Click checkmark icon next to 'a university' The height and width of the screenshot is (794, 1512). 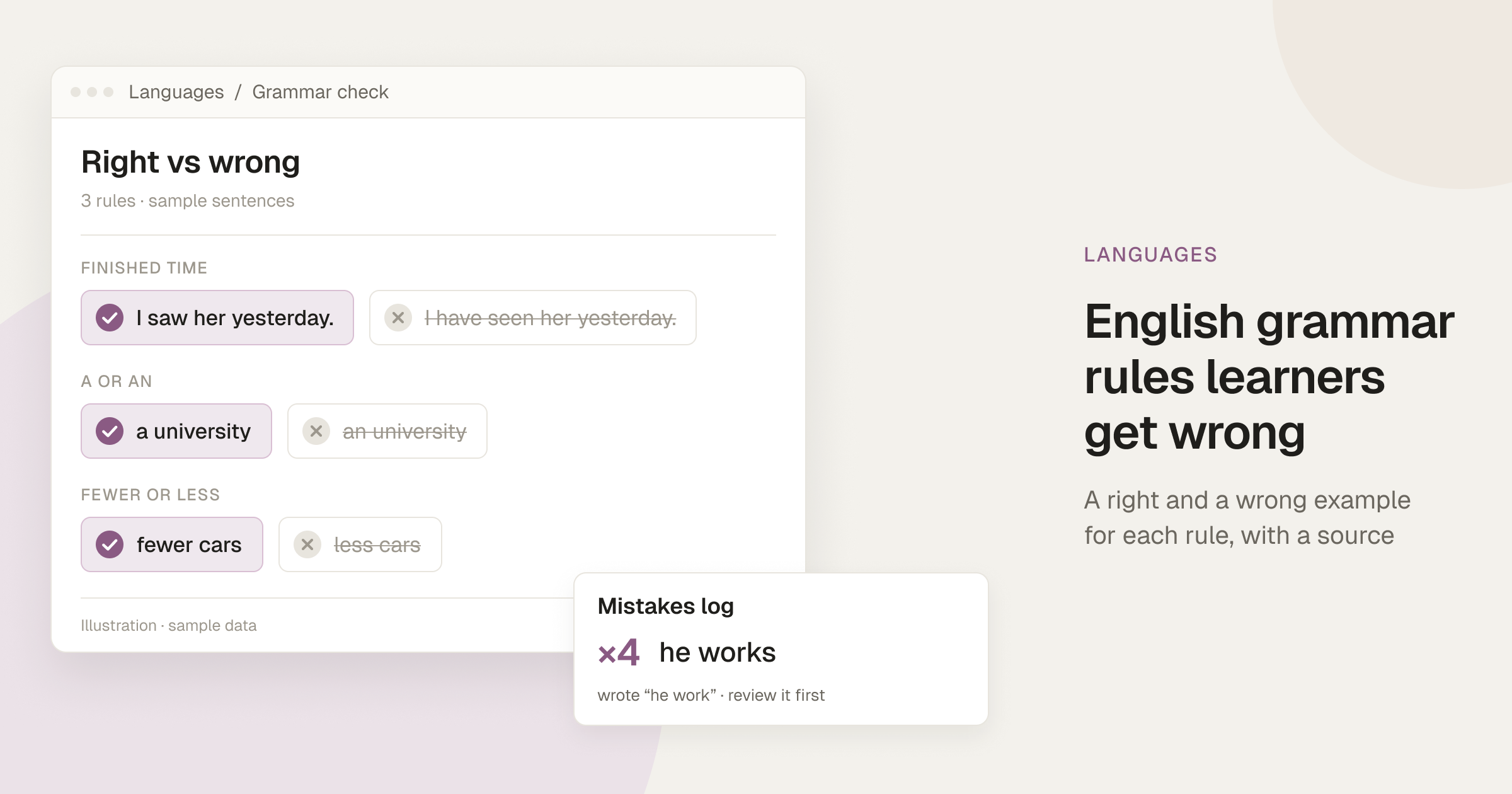click(x=110, y=431)
